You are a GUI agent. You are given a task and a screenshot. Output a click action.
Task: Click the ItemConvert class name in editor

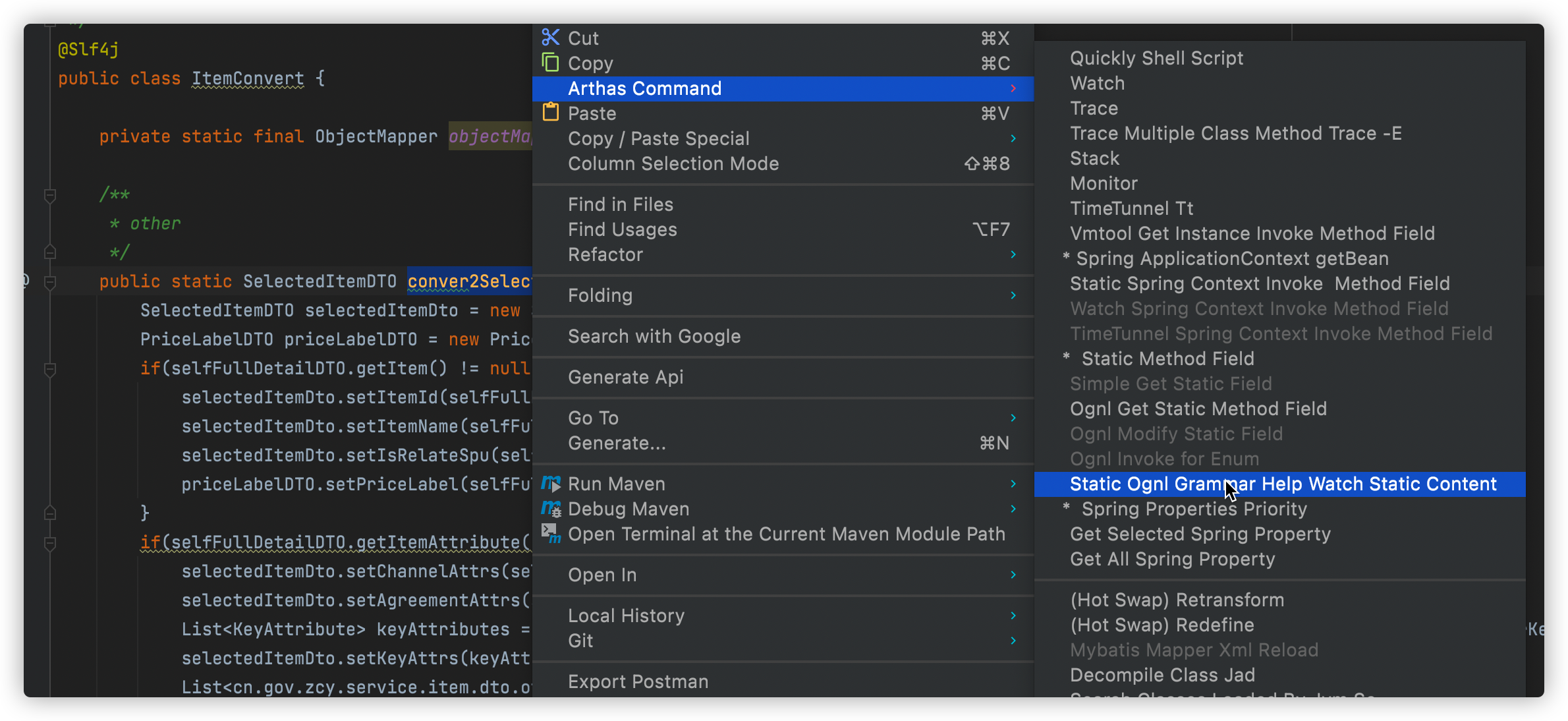[x=248, y=78]
